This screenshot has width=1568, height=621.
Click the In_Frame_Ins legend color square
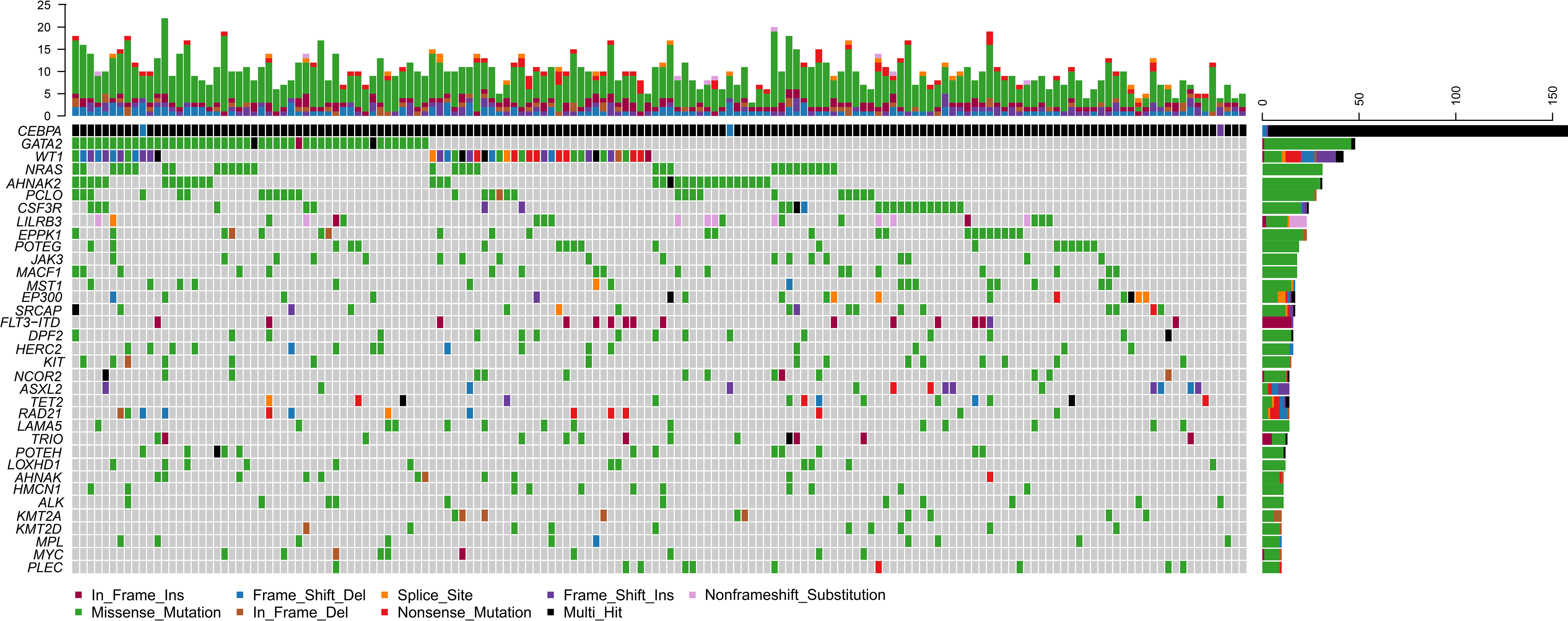(78, 594)
